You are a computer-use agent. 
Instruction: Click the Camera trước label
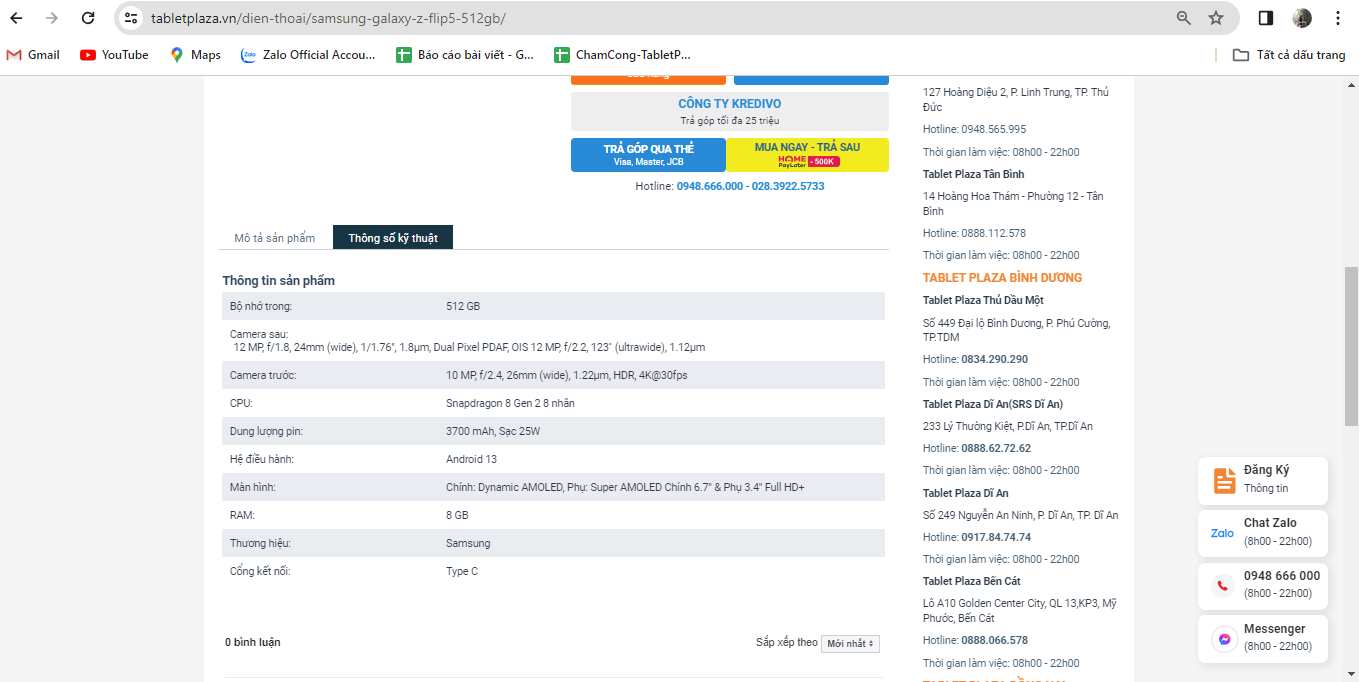pyautogui.click(x=263, y=375)
